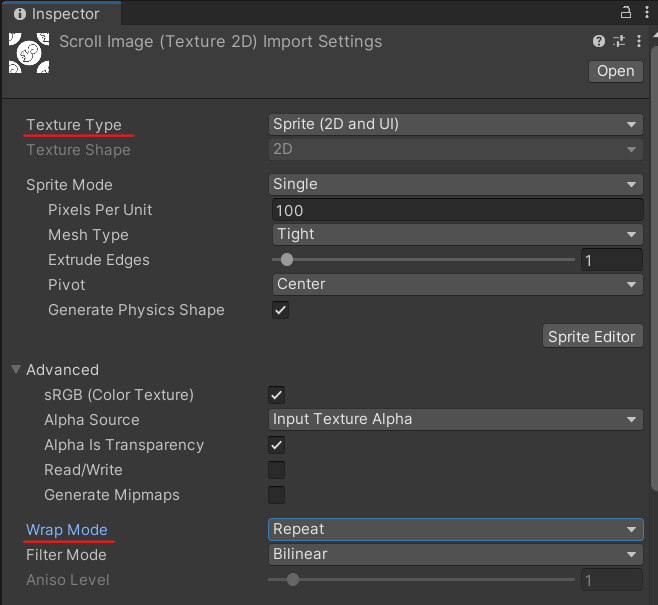Toggle the Generate Physics Shape checkbox
Screen dimensions: 658x605
point(280,310)
